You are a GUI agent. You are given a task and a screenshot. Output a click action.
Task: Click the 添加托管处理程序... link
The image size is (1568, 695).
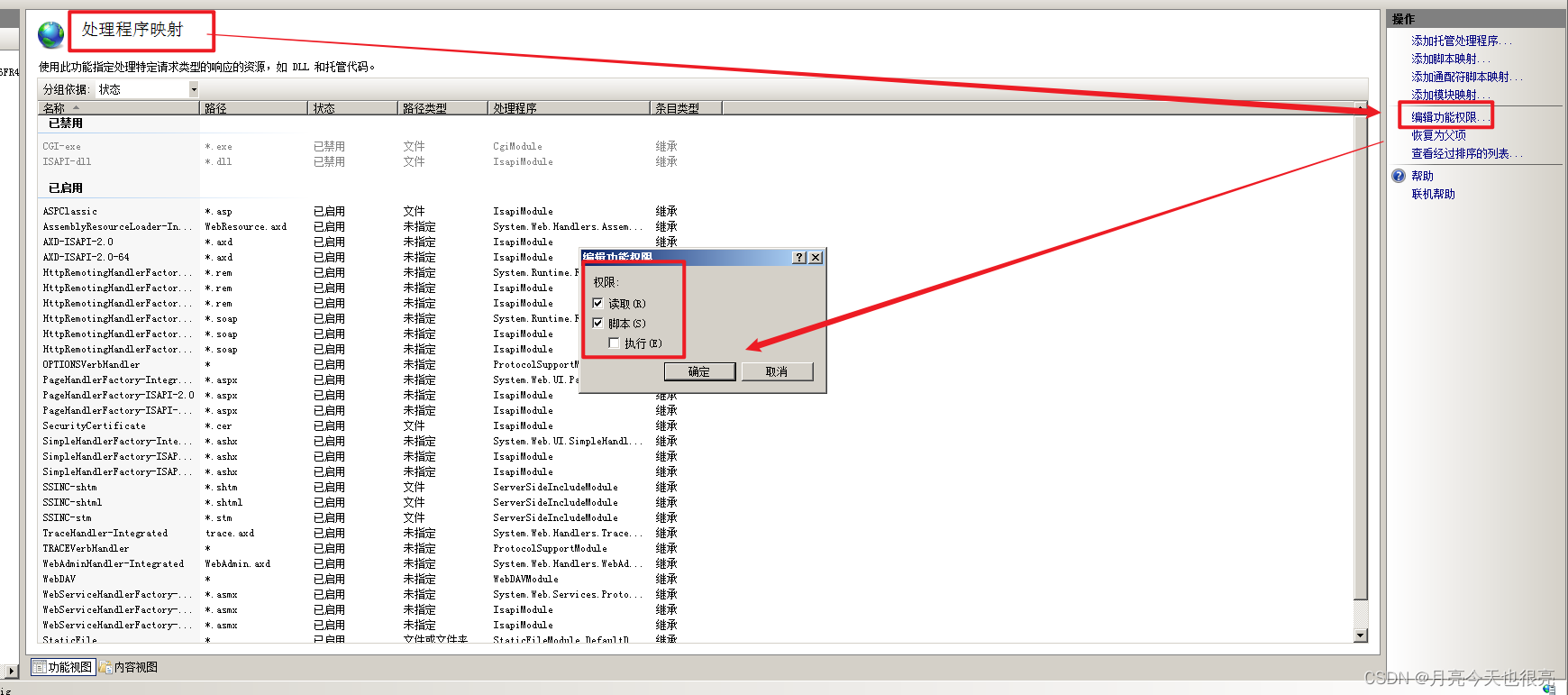pyautogui.click(x=1461, y=41)
